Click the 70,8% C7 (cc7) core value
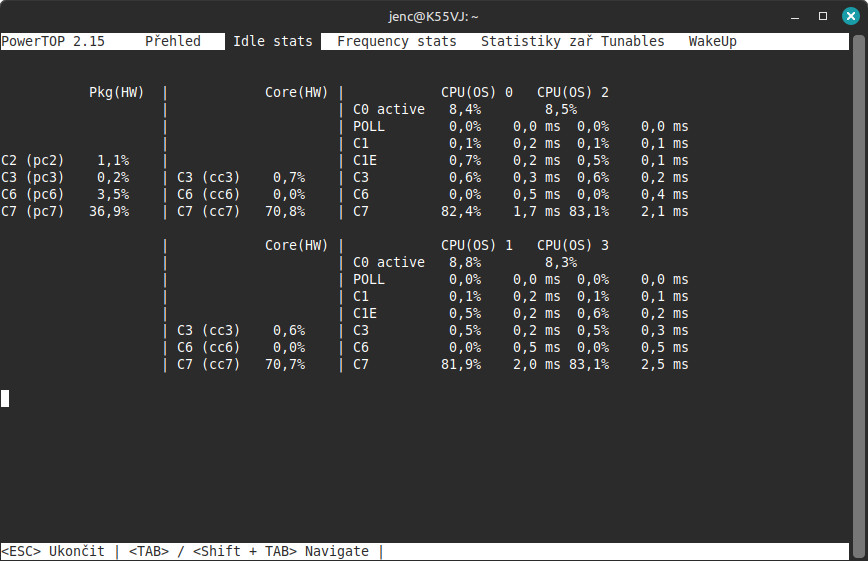 (x=288, y=211)
